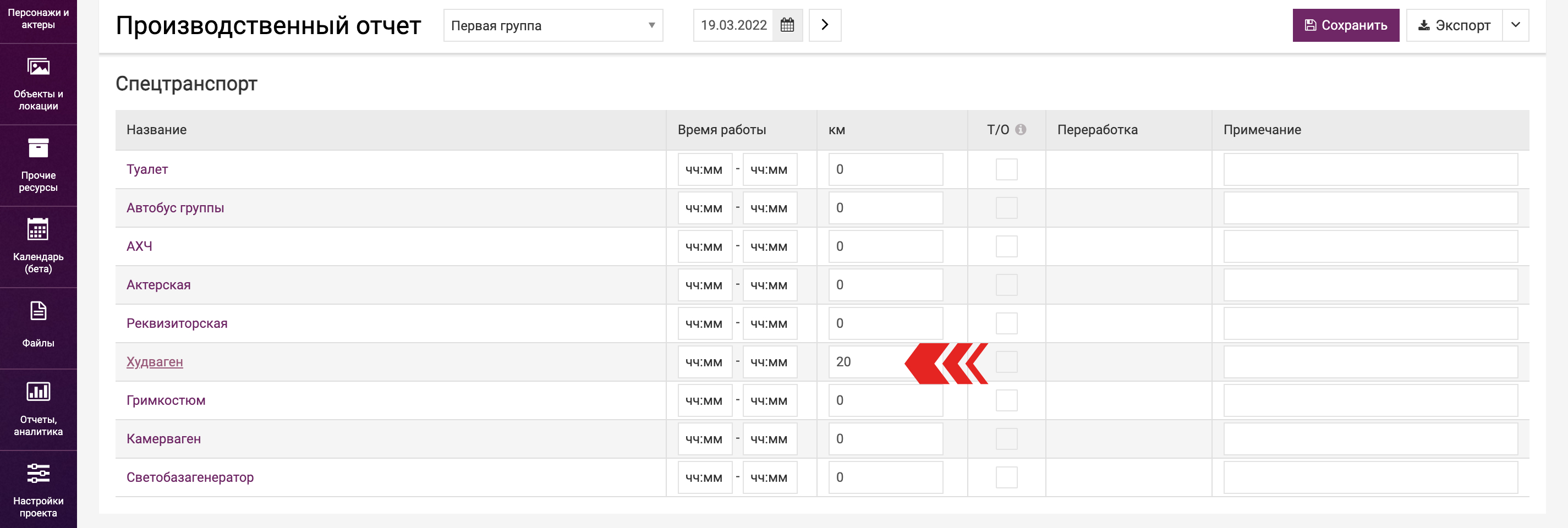Click the Экспорт button
1568x528 pixels.
[1454, 25]
